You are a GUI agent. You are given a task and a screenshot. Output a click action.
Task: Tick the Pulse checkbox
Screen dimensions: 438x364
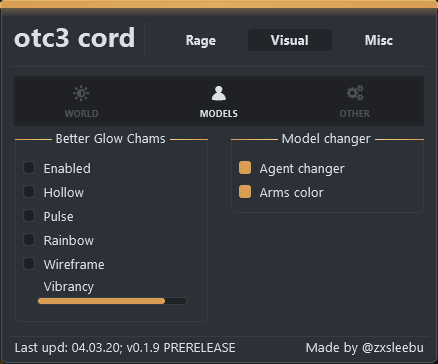click(29, 216)
